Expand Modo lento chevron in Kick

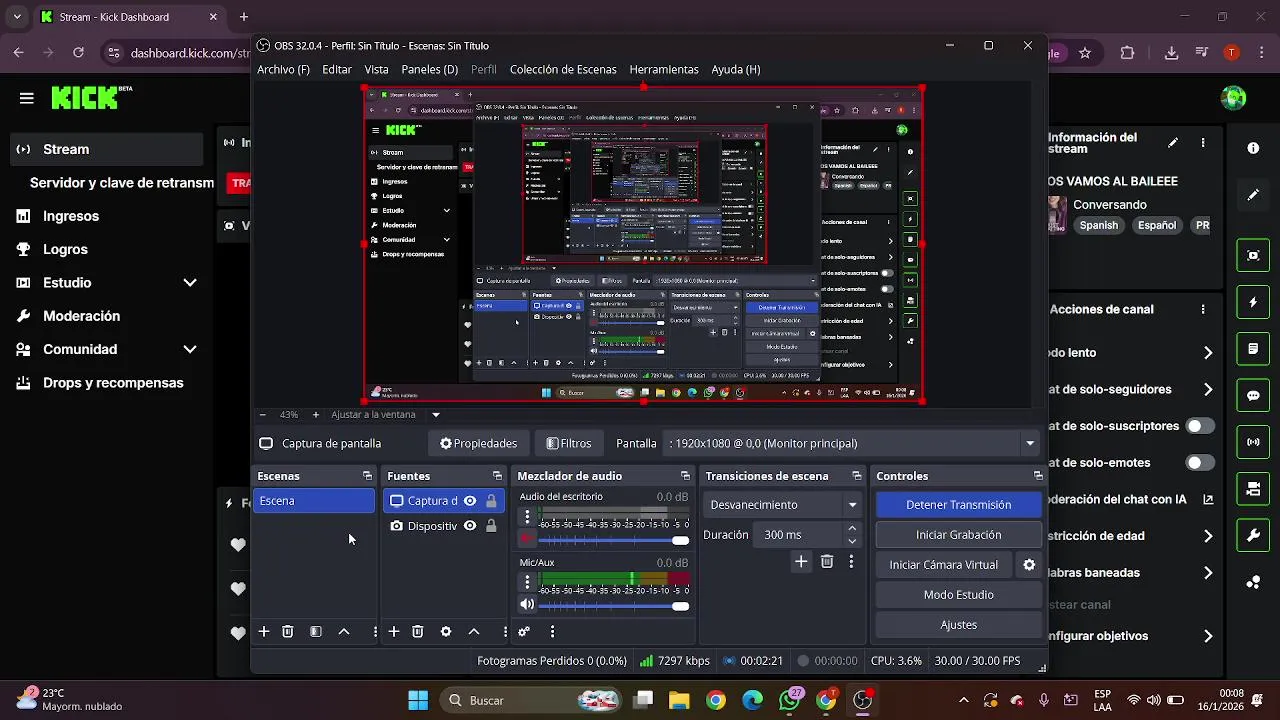(1208, 353)
